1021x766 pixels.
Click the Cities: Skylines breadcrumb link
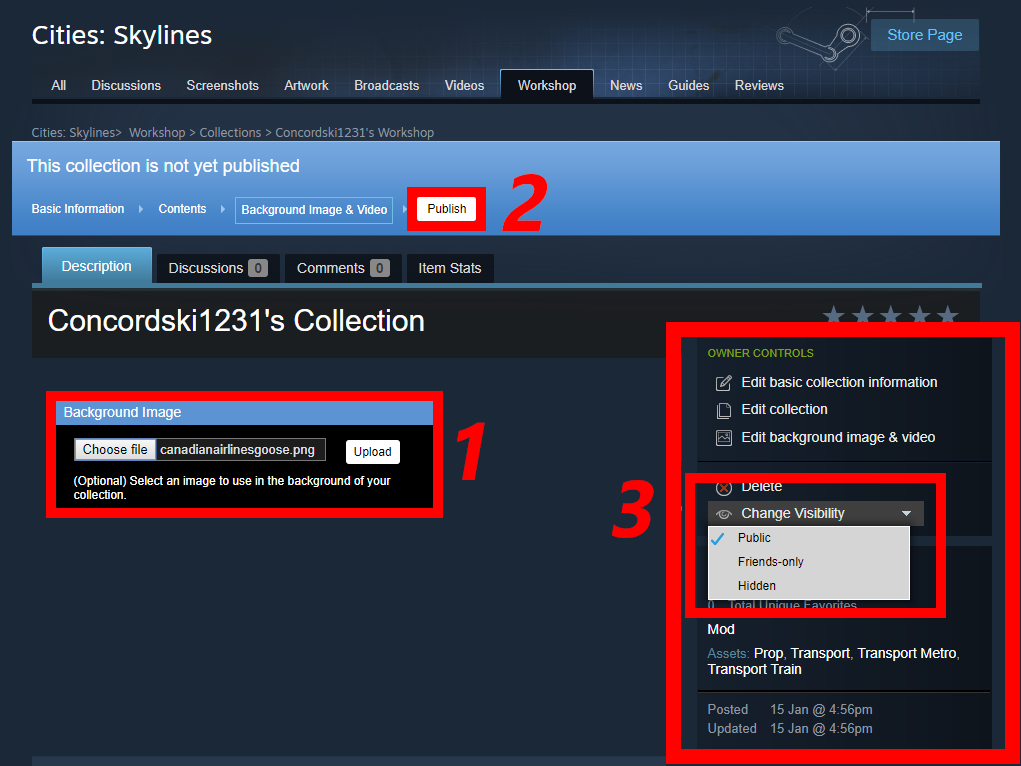coord(73,133)
